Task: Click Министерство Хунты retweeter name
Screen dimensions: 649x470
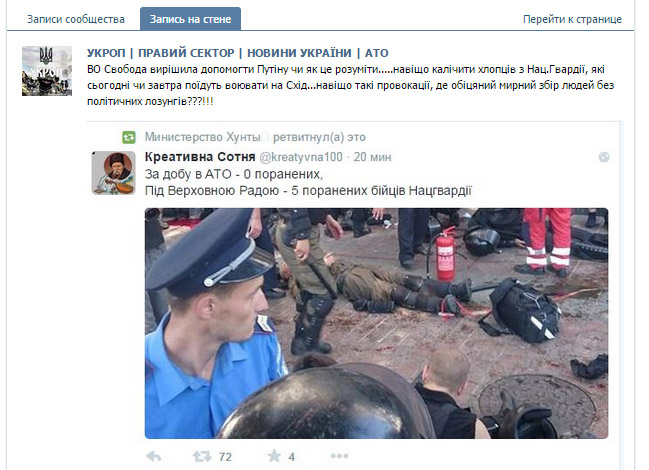Action: (x=202, y=137)
